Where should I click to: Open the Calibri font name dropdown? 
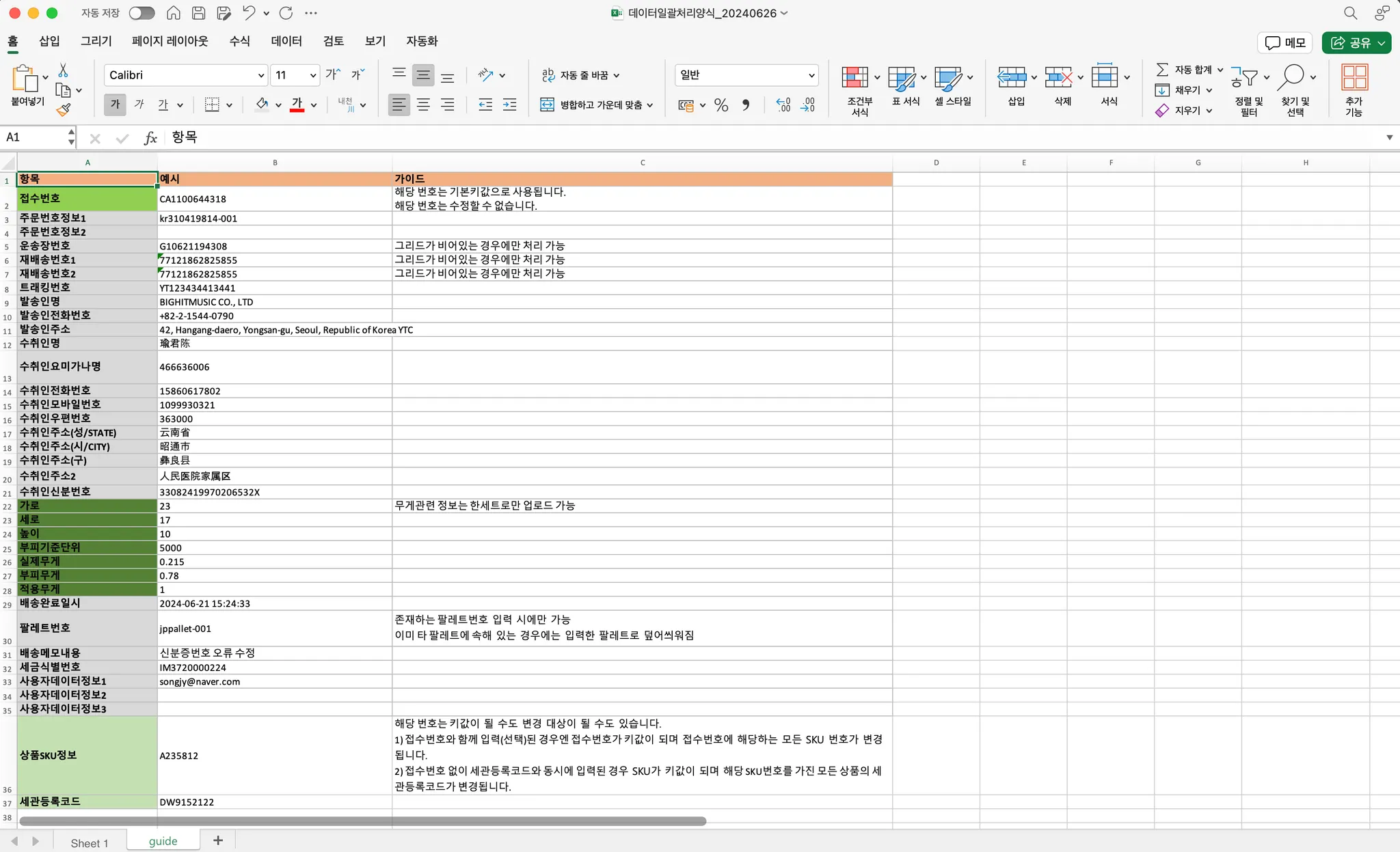[x=261, y=75]
